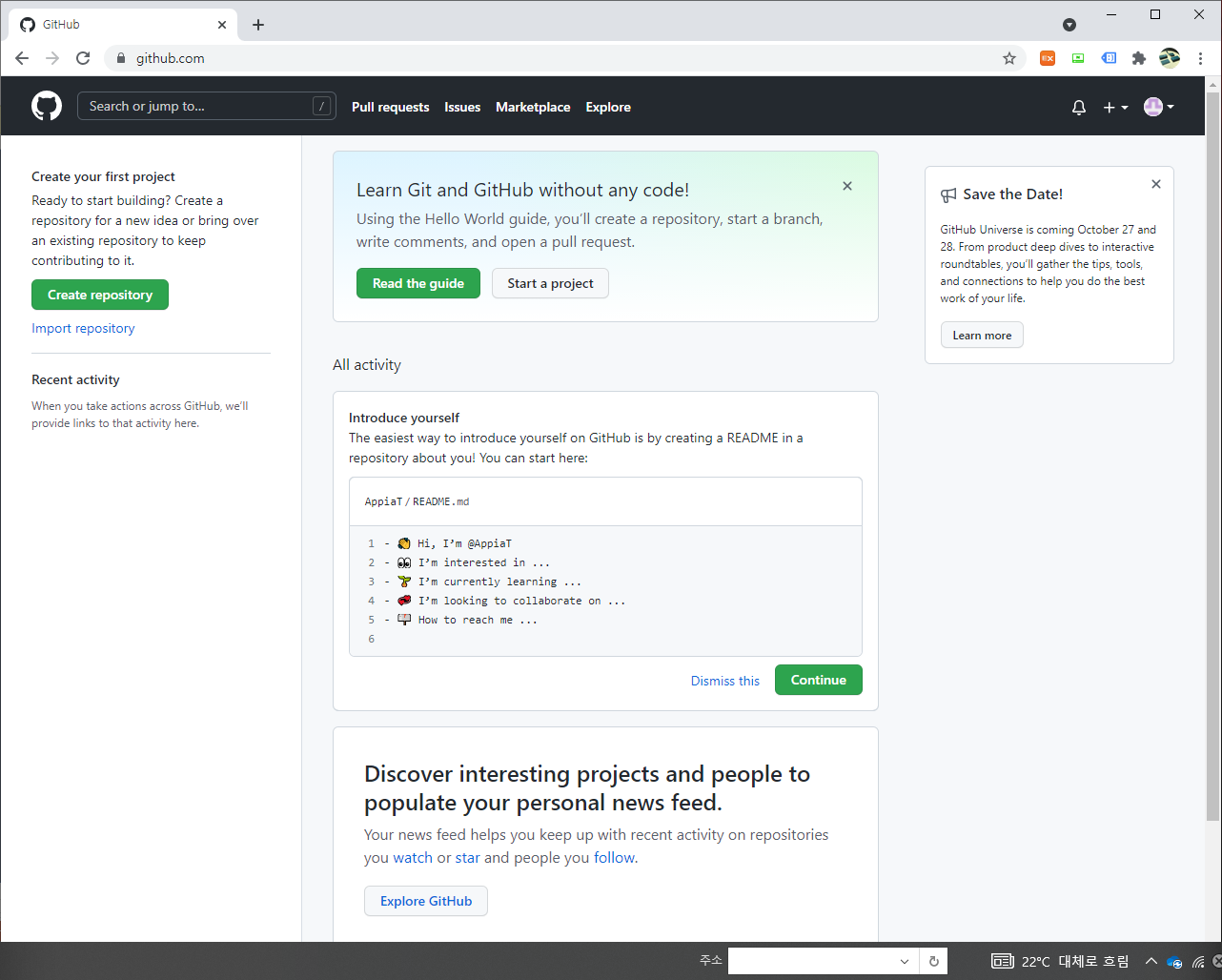Click Start a project button
Image resolution: width=1222 pixels, height=980 pixels.
click(550, 283)
